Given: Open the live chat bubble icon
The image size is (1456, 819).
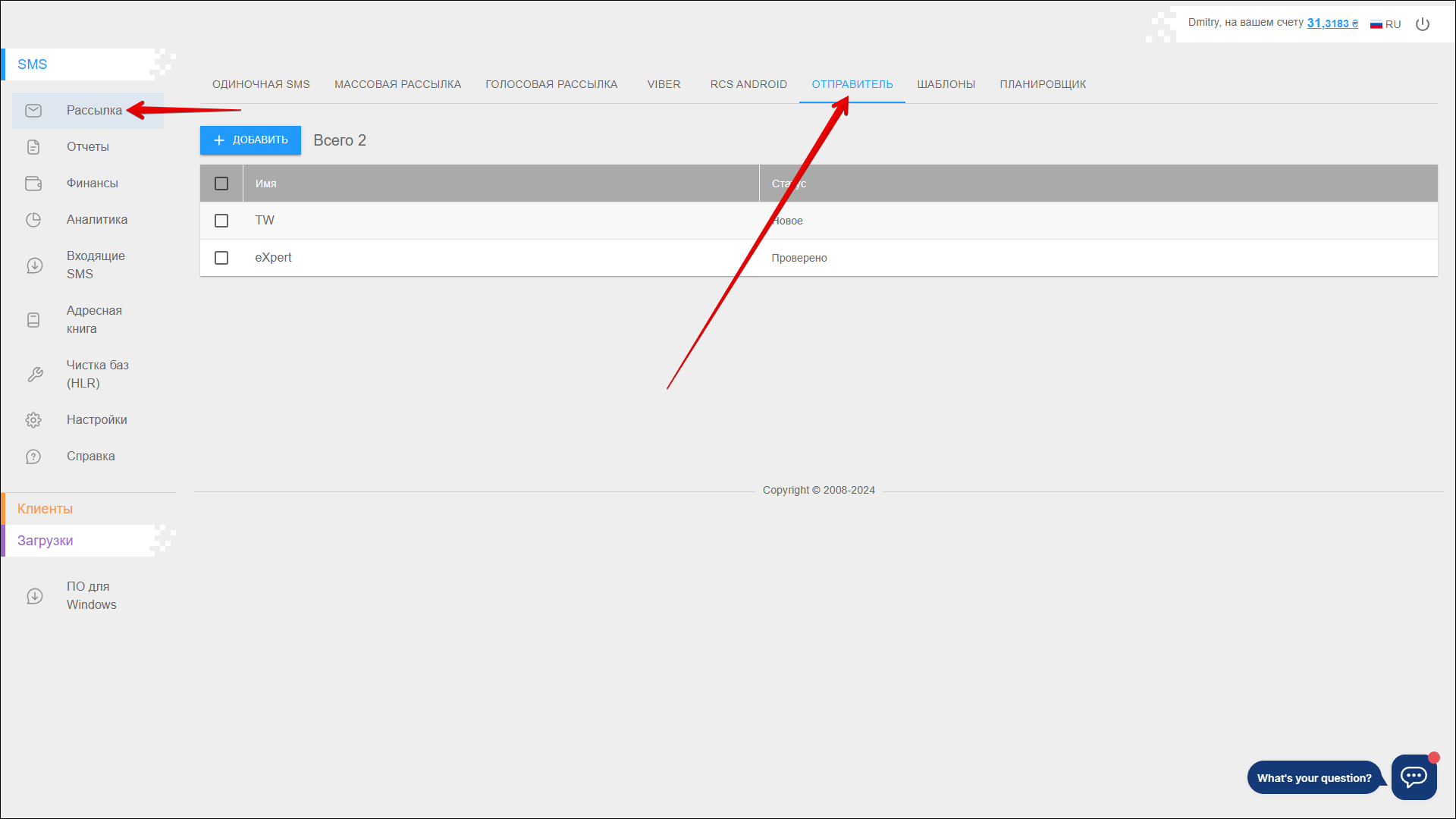Looking at the screenshot, I should click(x=1414, y=777).
